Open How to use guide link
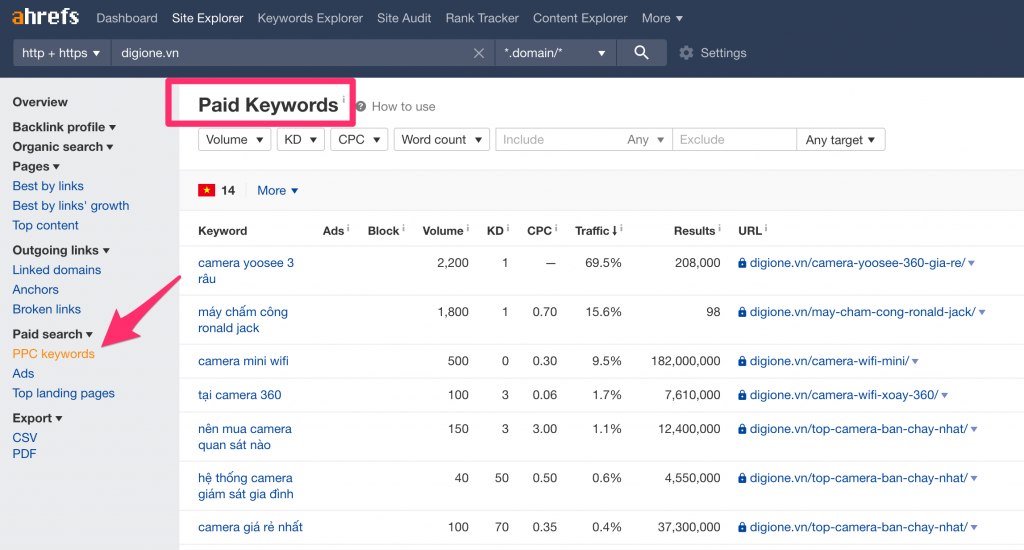Image resolution: width=1024 pixels, height=550 pixels. click(x=404, y=106)
